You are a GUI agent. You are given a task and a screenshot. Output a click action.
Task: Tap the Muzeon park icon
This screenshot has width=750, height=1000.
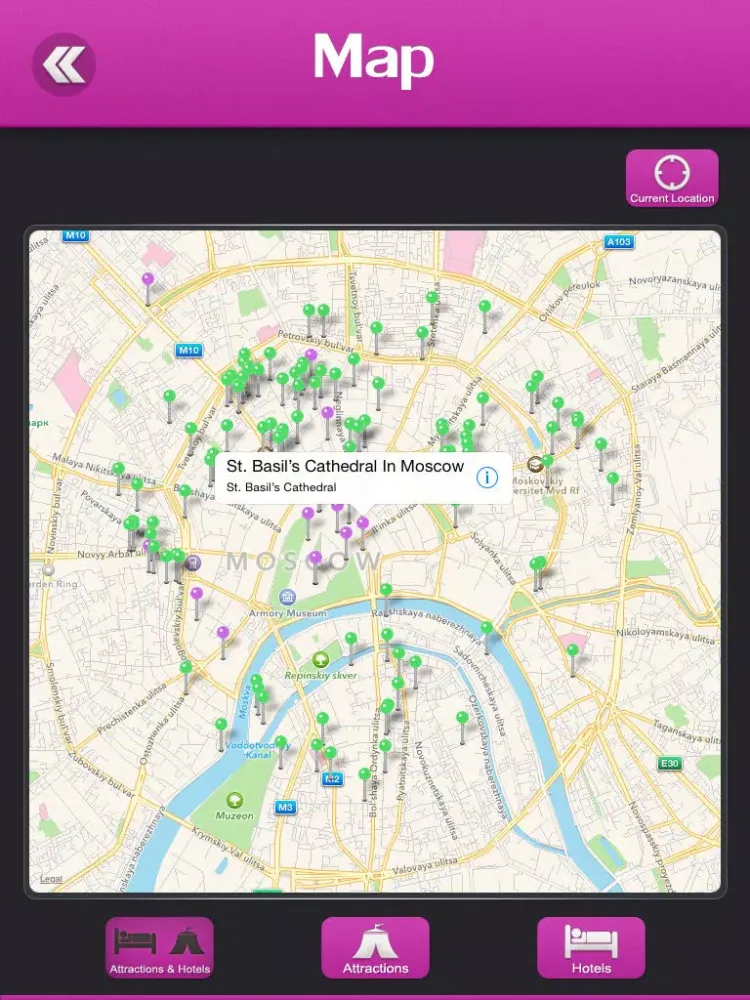coord(234,800)
